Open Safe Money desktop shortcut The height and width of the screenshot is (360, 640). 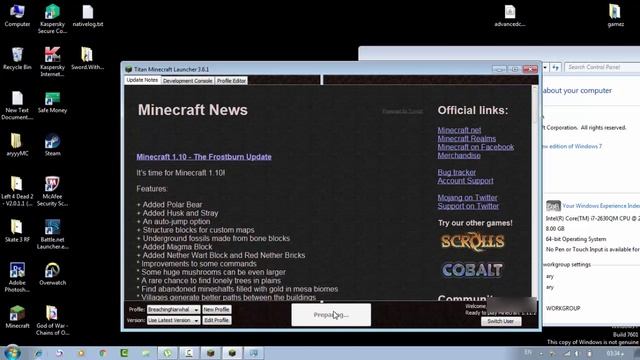point(52,102)
